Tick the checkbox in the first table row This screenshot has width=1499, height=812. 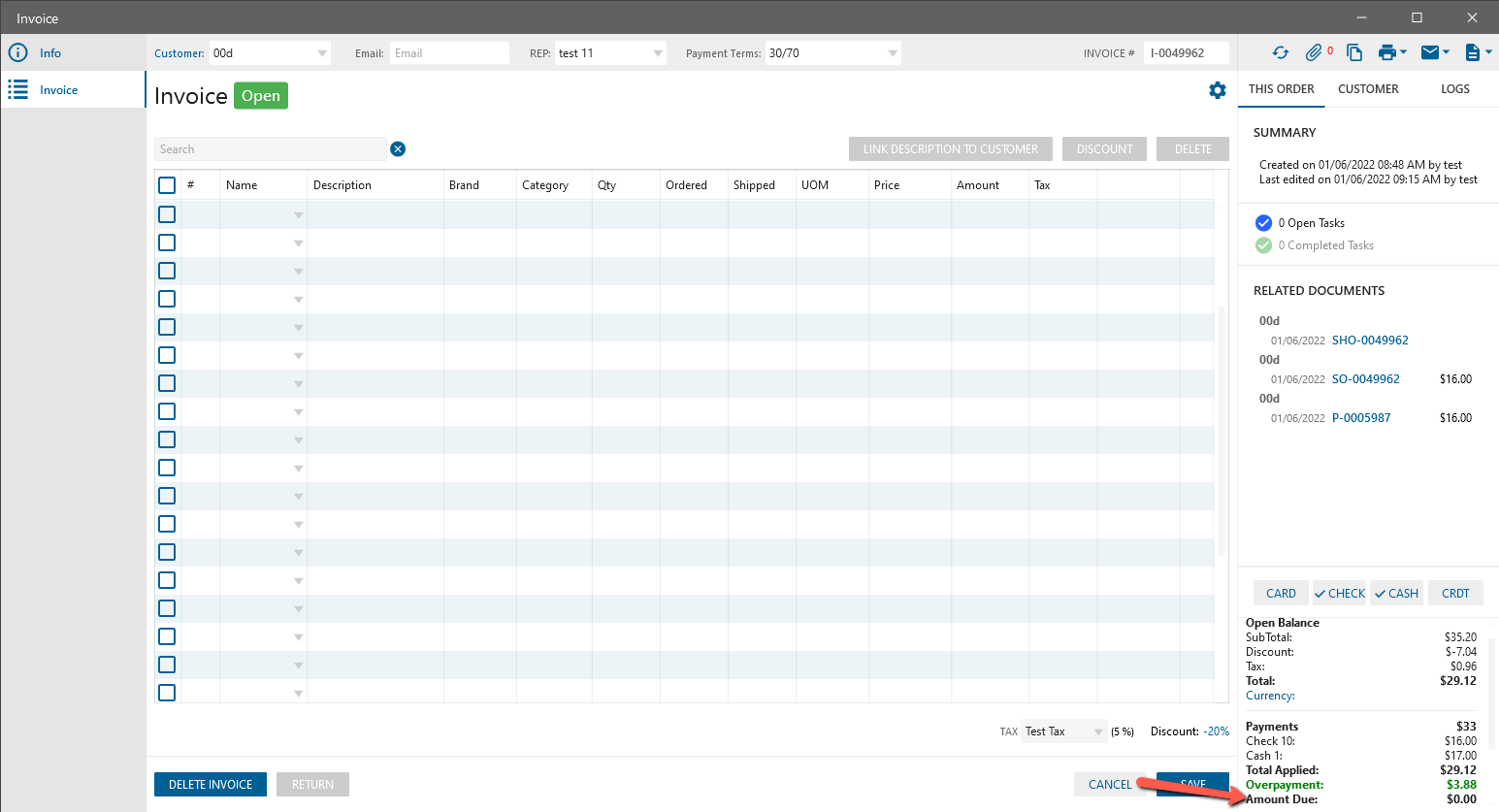(x=167, y=214)
